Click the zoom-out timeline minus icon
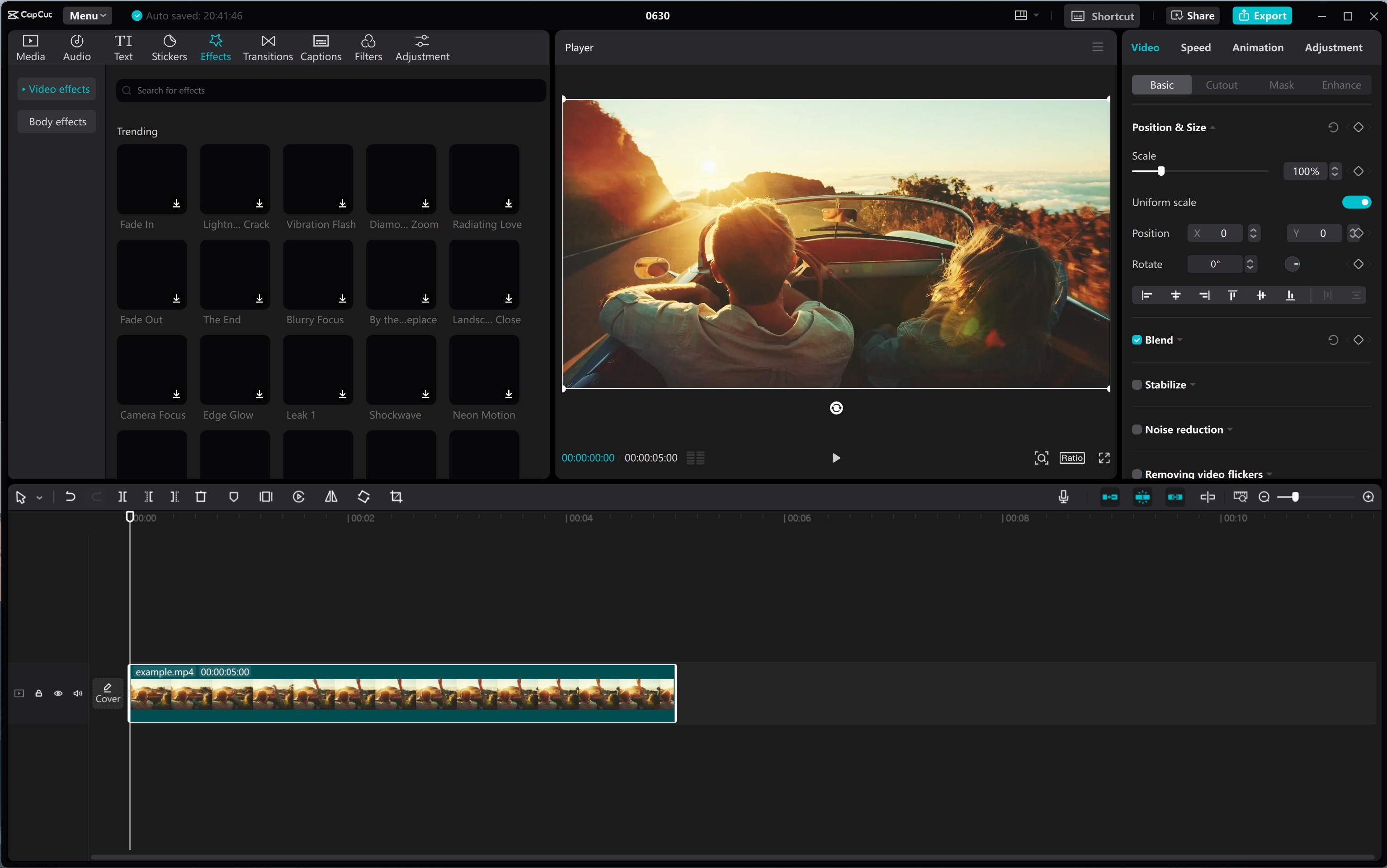This screenshot has width=1387, height=868. point(1264,497)
